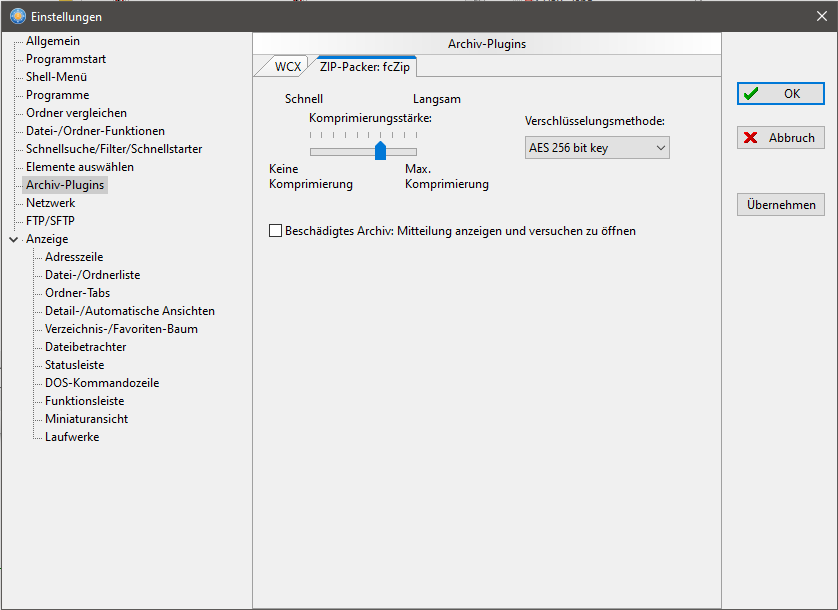This screenshot has width=838, height=610.
Task: Enable Beschädigtes Archiv checkbox
Action: tap(276, 231)
